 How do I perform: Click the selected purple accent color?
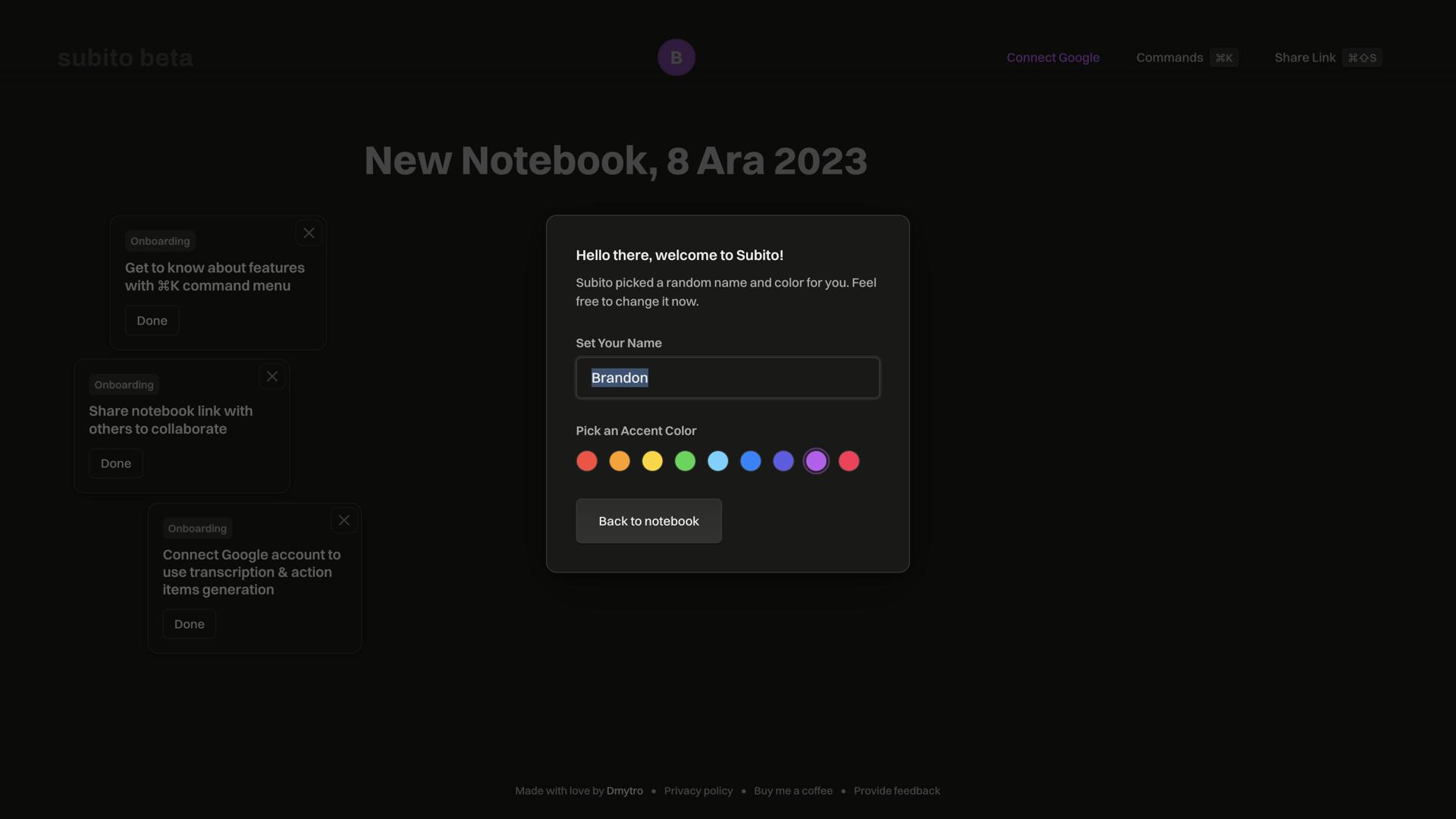click(816, 461)
